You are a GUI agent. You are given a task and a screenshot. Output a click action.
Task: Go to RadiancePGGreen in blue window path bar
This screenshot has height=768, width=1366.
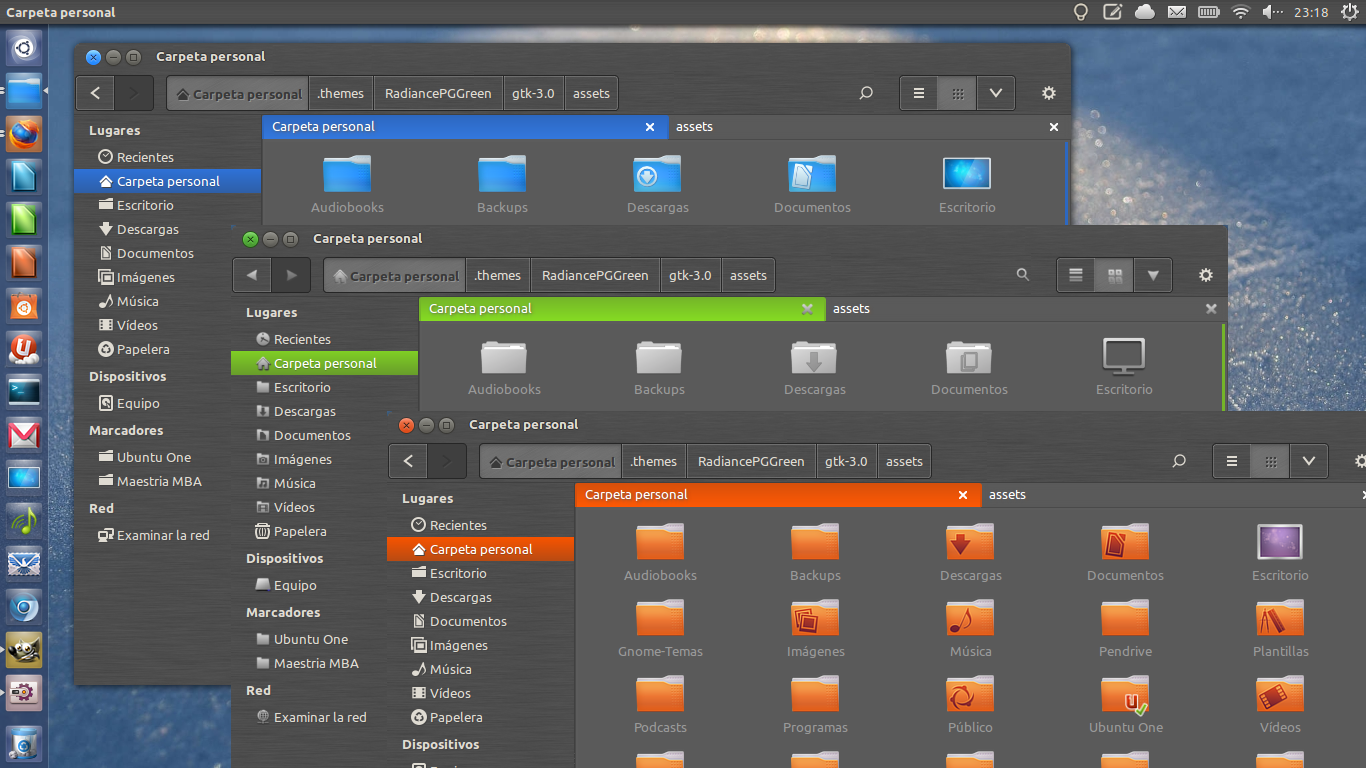pos(438,93)
